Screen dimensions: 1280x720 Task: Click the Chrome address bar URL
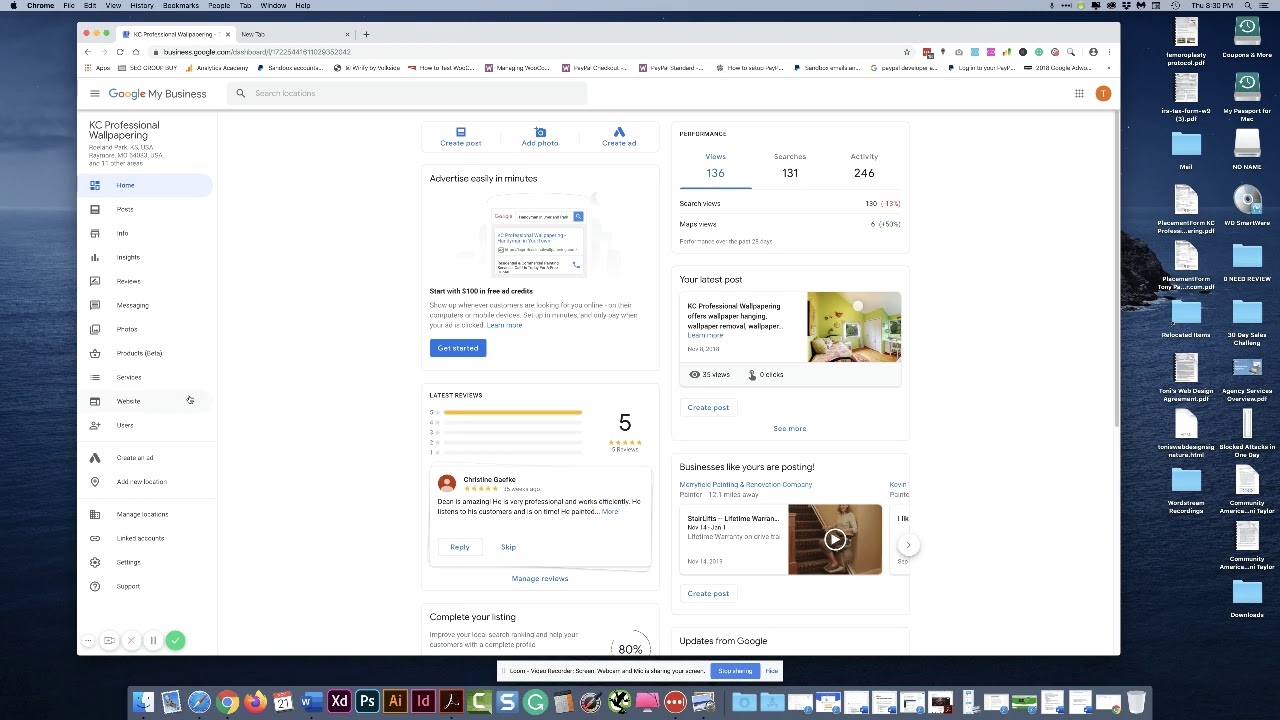[257, 52]
